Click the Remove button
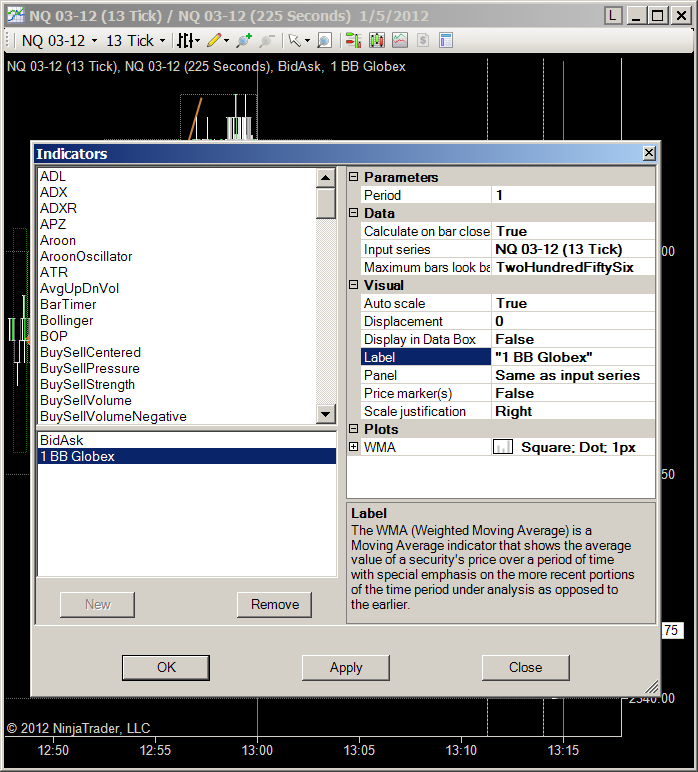The image size is (698, 772). point(275,604)
